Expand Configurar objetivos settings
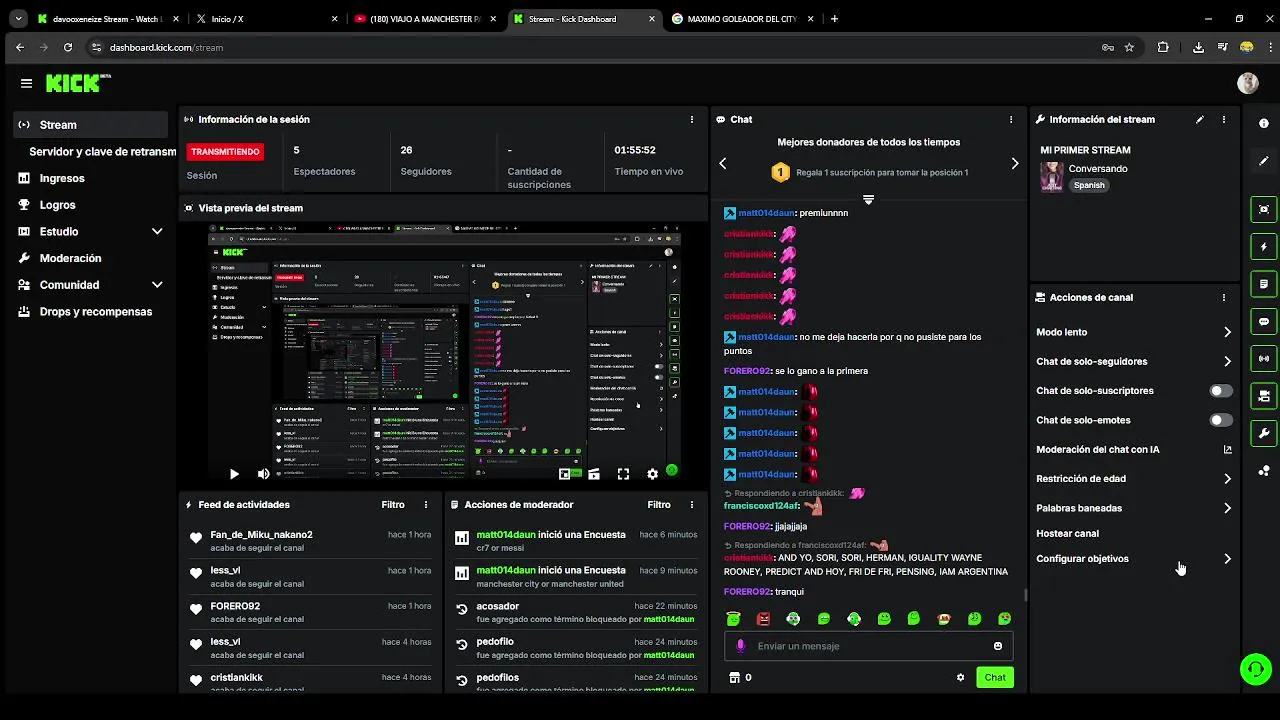1280x720 pixels. pyautogui.click(x=1227, y=559)
